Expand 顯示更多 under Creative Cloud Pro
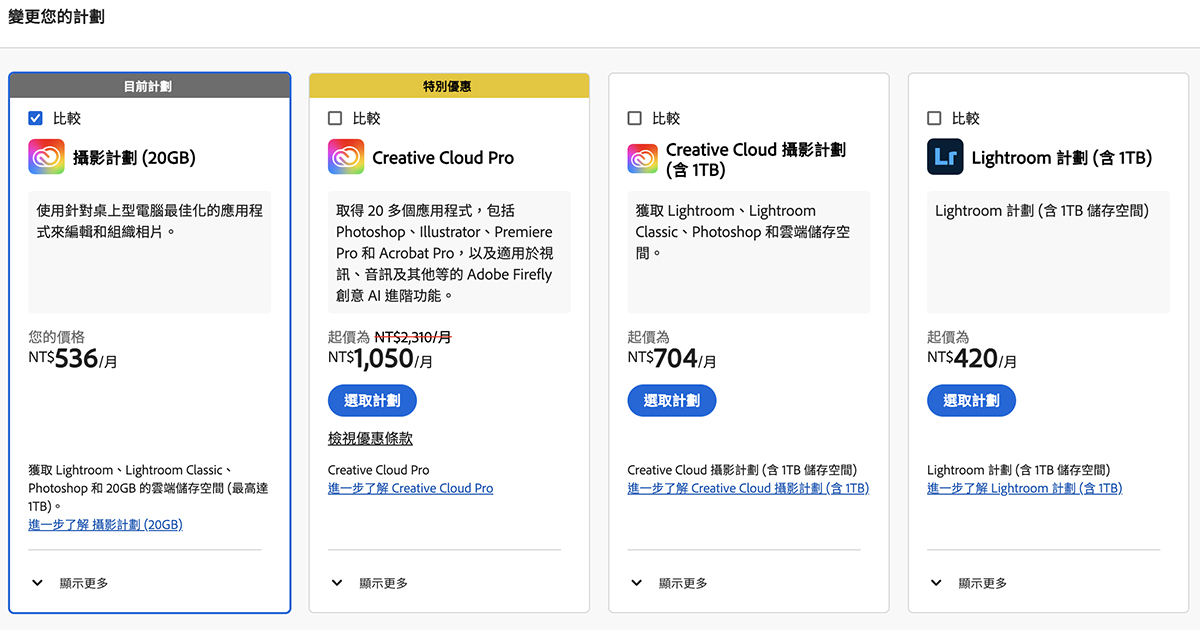This screenshot has width=1200, height=630. tap(370, 583)
